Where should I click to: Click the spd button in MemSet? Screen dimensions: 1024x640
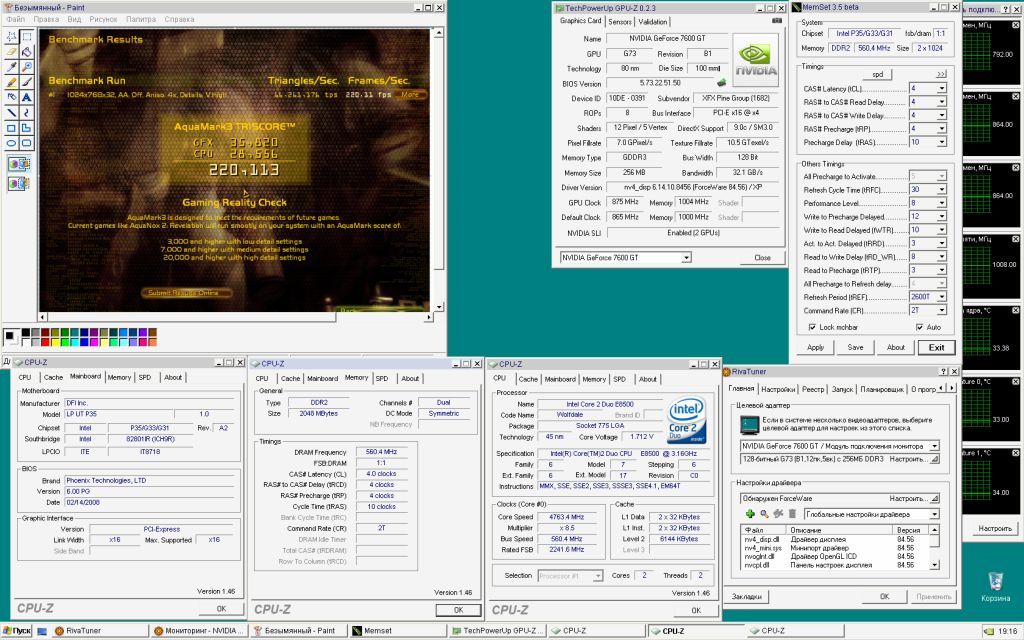point(877,74)
